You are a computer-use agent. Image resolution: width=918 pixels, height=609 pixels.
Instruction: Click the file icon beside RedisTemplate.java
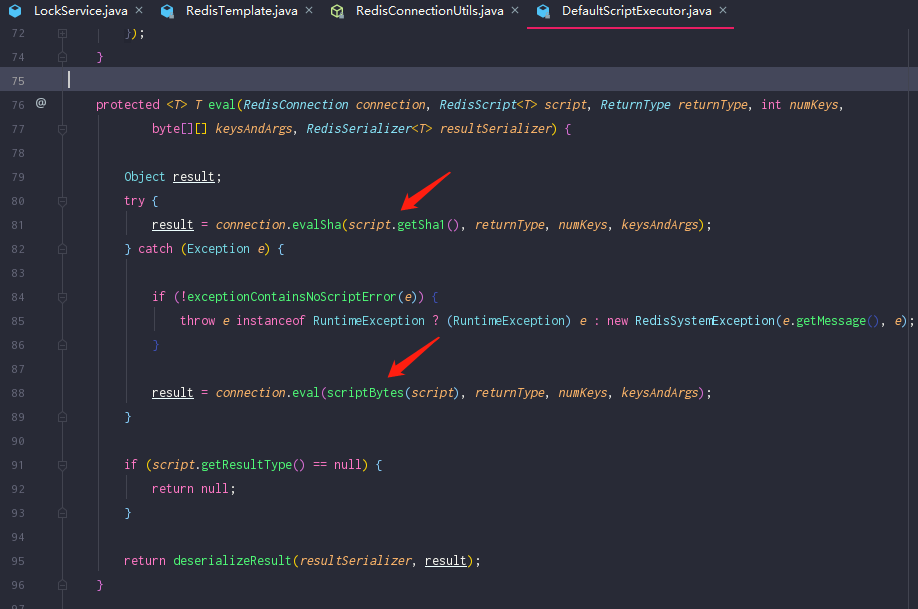(x=167, y=11)
